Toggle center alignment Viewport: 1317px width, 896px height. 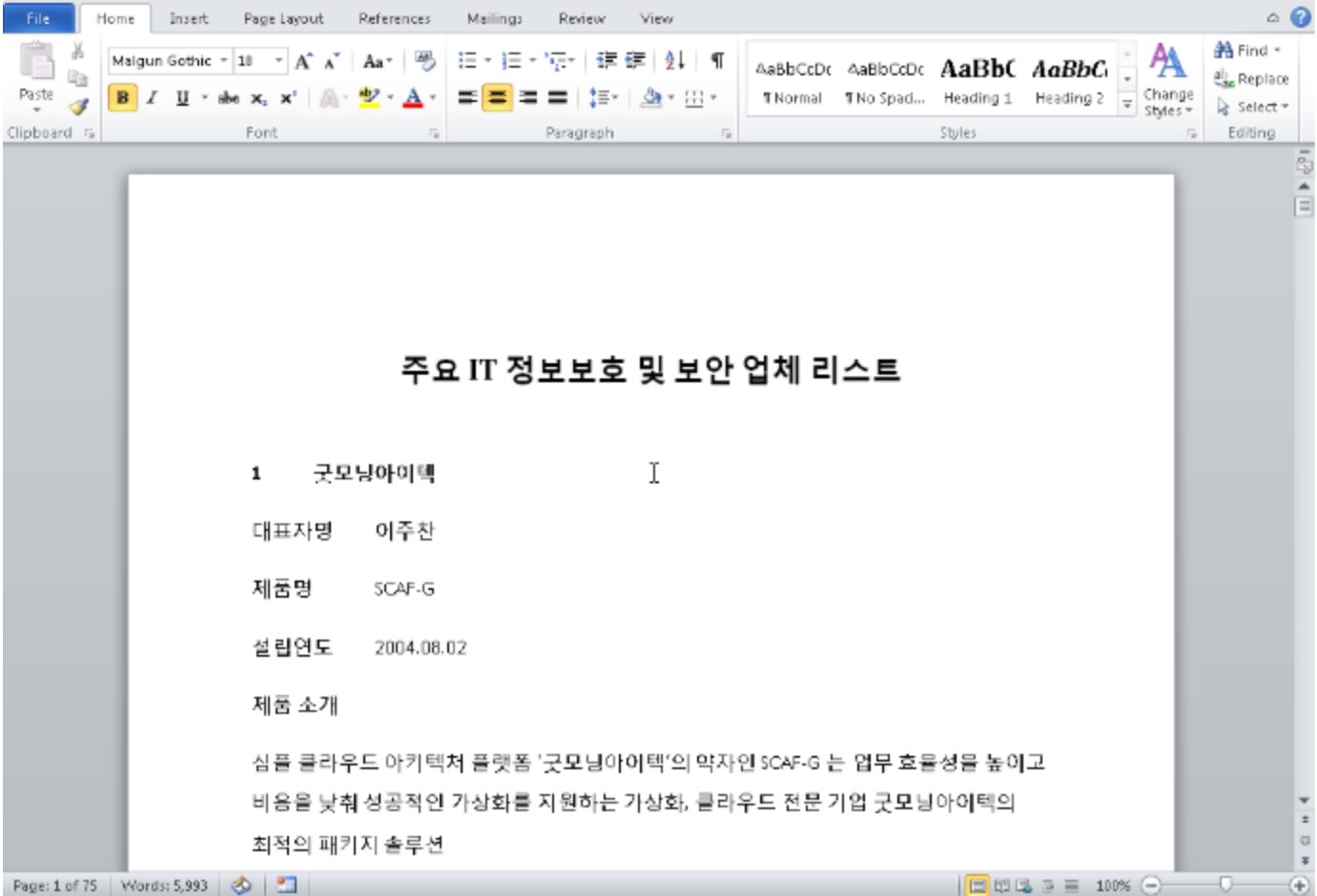(x=497, y=97)
